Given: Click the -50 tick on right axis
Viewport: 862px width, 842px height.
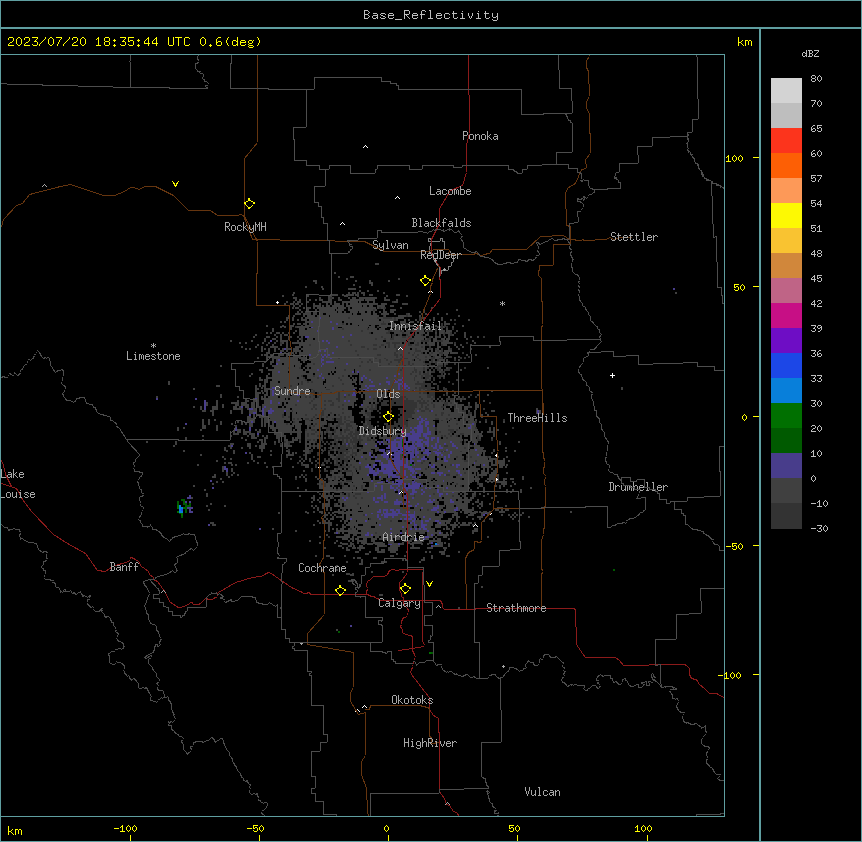Looking at the screenshot, I should pos(734,546).
